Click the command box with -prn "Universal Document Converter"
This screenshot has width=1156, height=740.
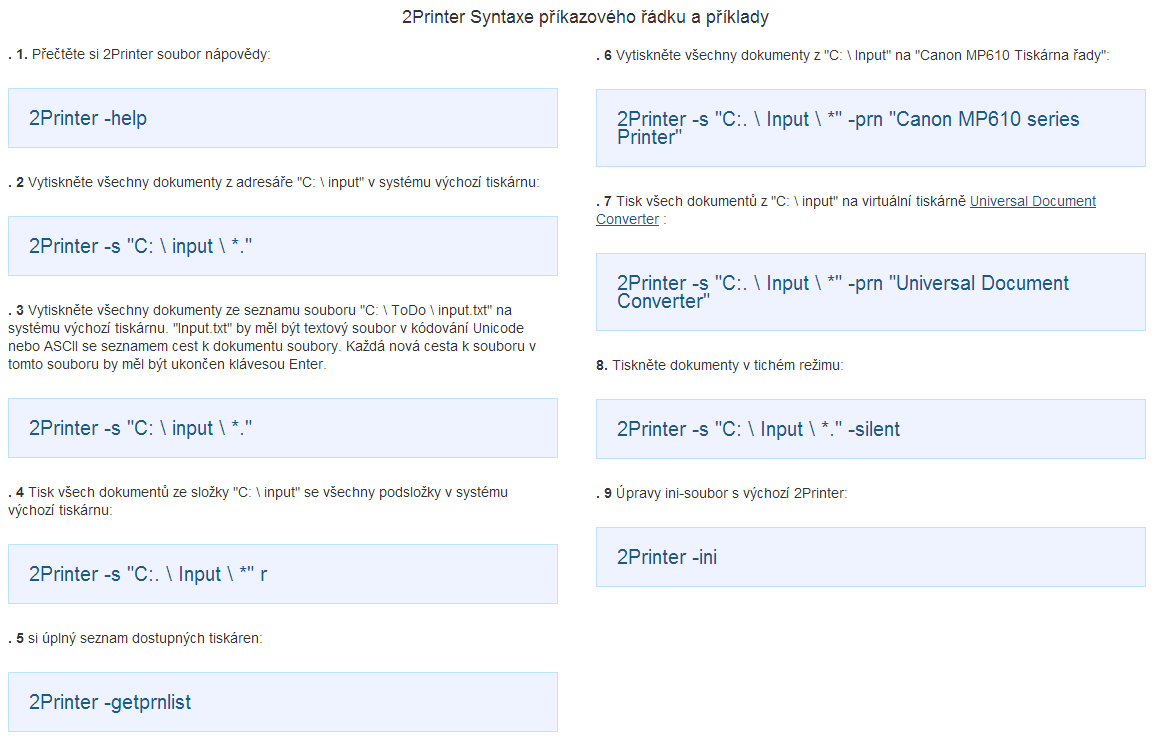[870, 292]
